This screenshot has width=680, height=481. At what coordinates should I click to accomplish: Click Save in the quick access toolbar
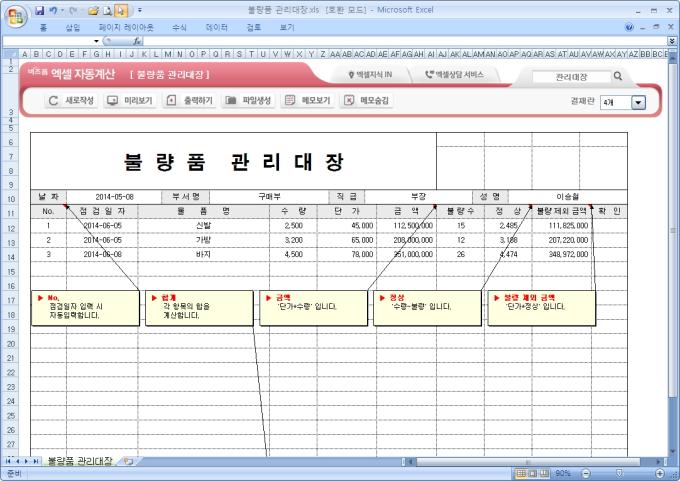pos(39,10)
